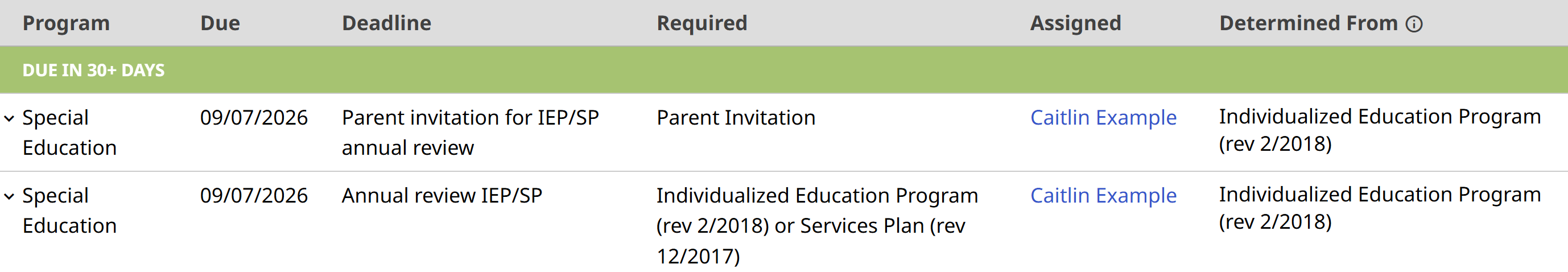Click the info icon beside Determined From
Image resolution: width=1568 pixels, height=272 pixels.
coord(1413,24)
